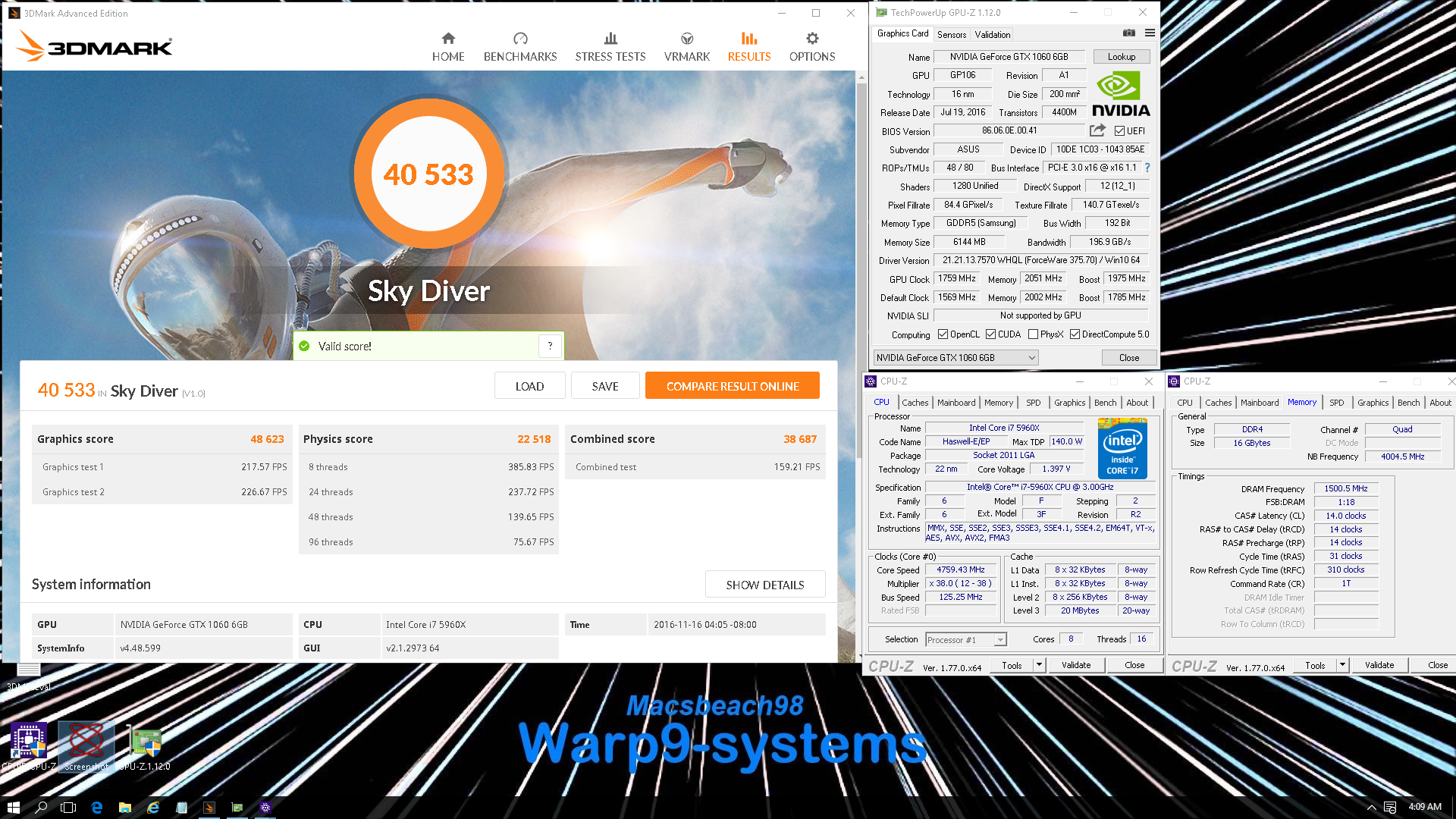Click LOAD in the 3DMark result panel
The image size is (1456, 819).
click(x=529, y=386)
